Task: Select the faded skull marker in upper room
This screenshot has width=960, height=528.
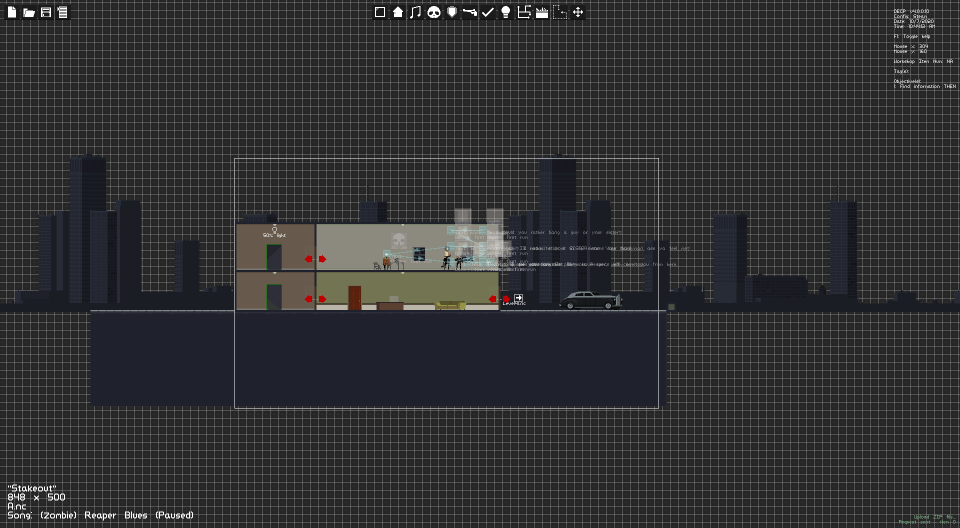Action: (399, 239)
